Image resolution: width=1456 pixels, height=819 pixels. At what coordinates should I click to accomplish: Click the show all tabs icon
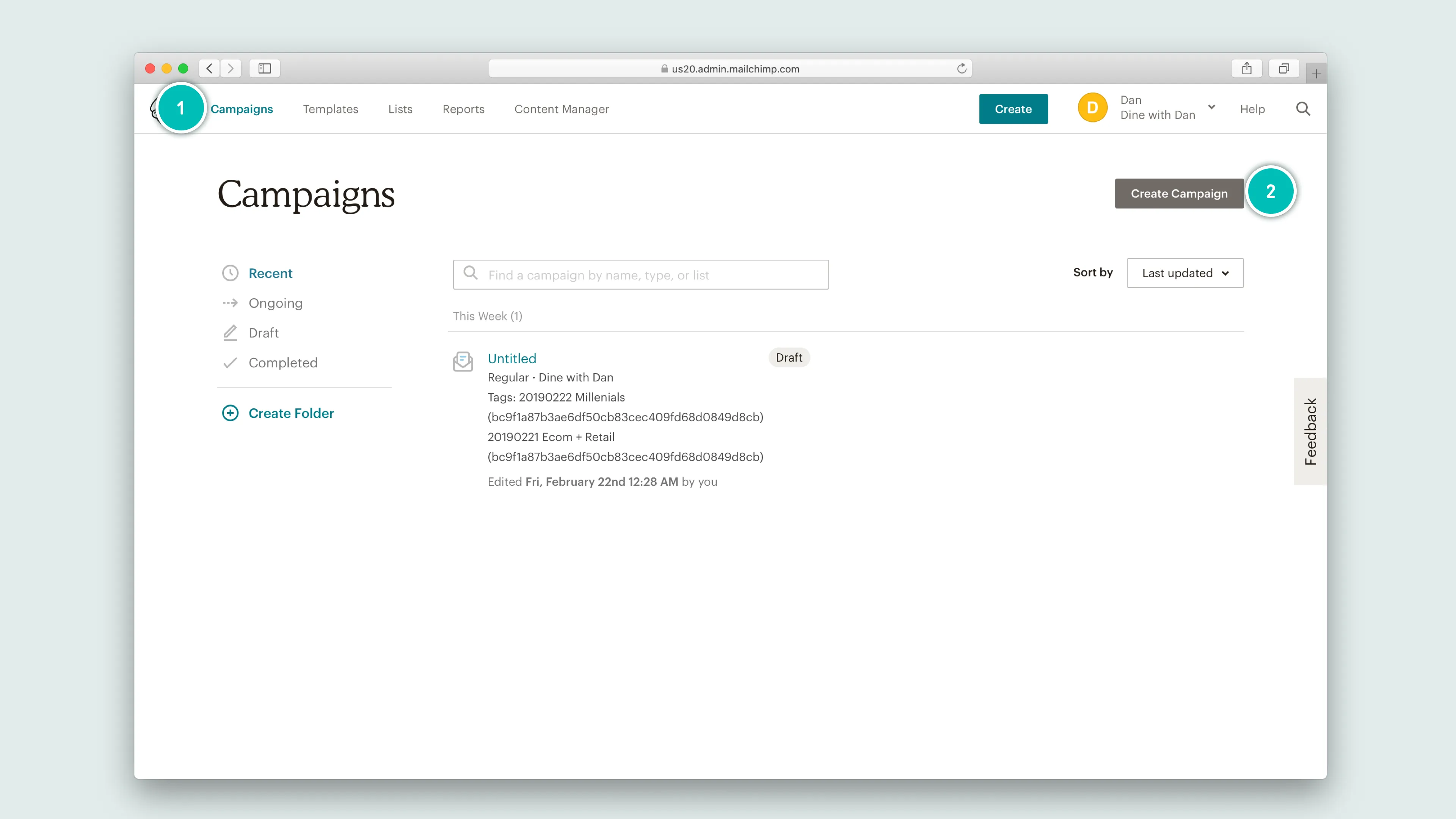click(1283, 68)
